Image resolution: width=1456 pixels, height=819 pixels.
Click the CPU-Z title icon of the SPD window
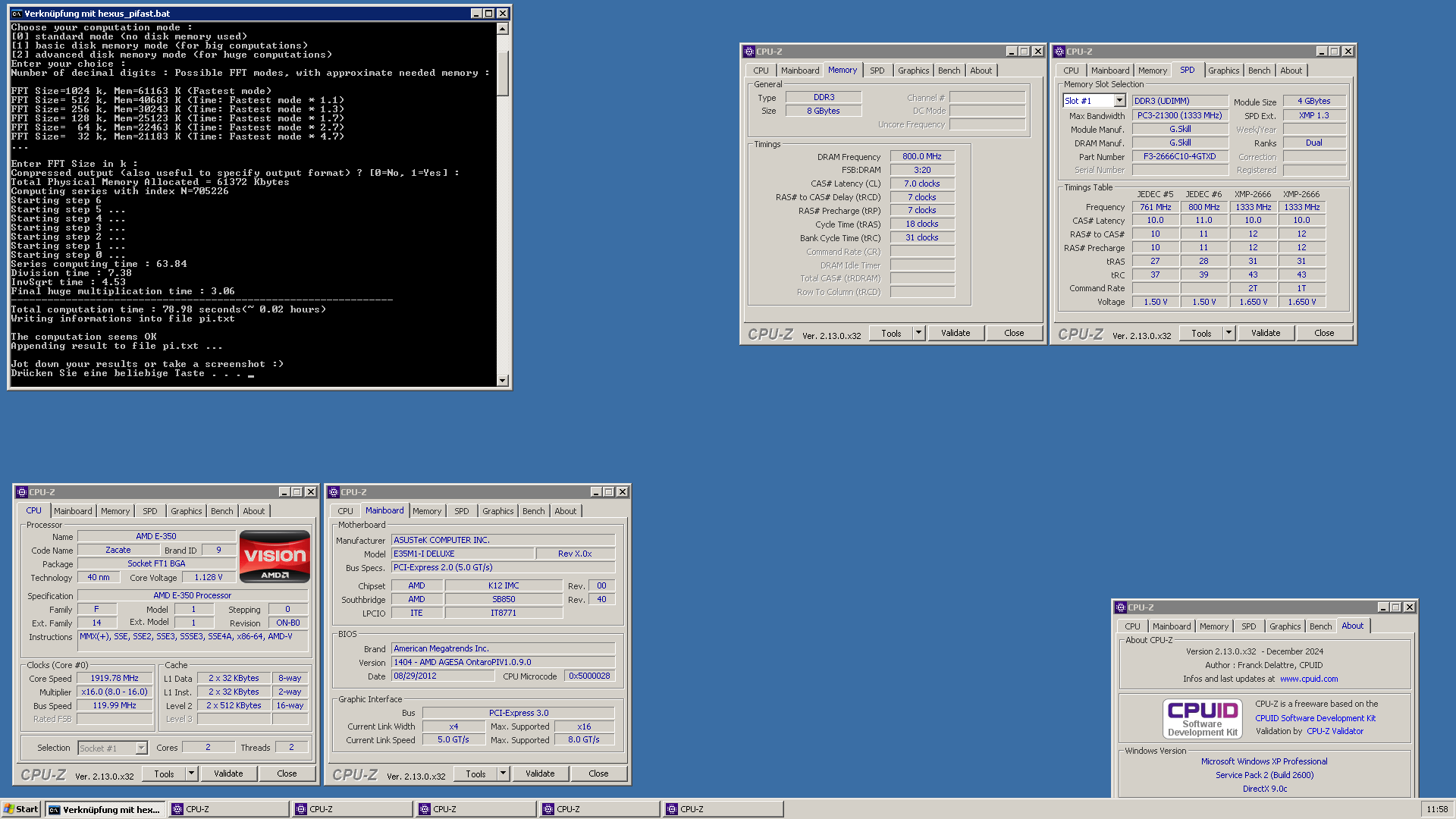[1059, 52]
